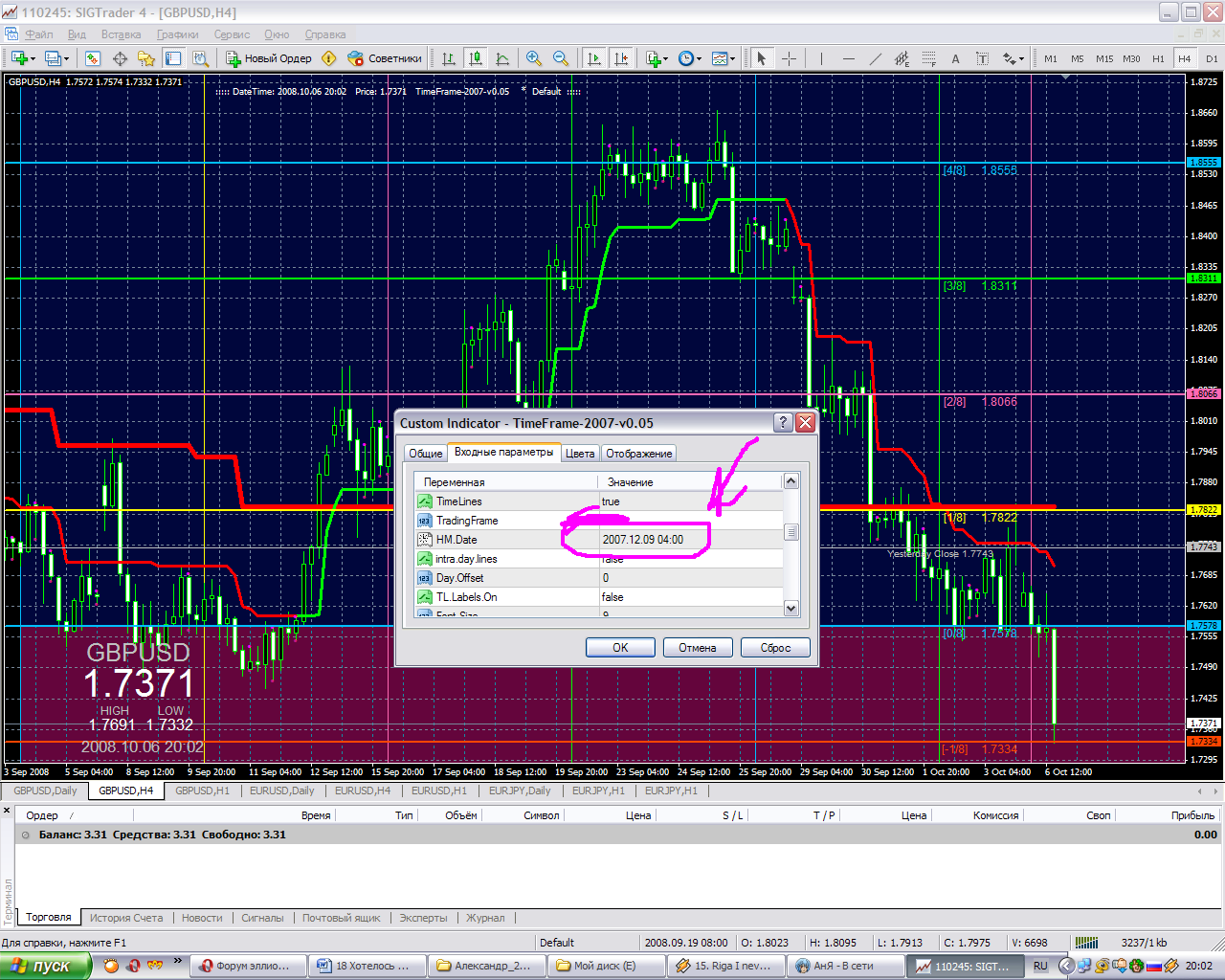The image size is (1225, 980).
Task: Select the Fibonacci retracement tool
Action: (928, 58)
